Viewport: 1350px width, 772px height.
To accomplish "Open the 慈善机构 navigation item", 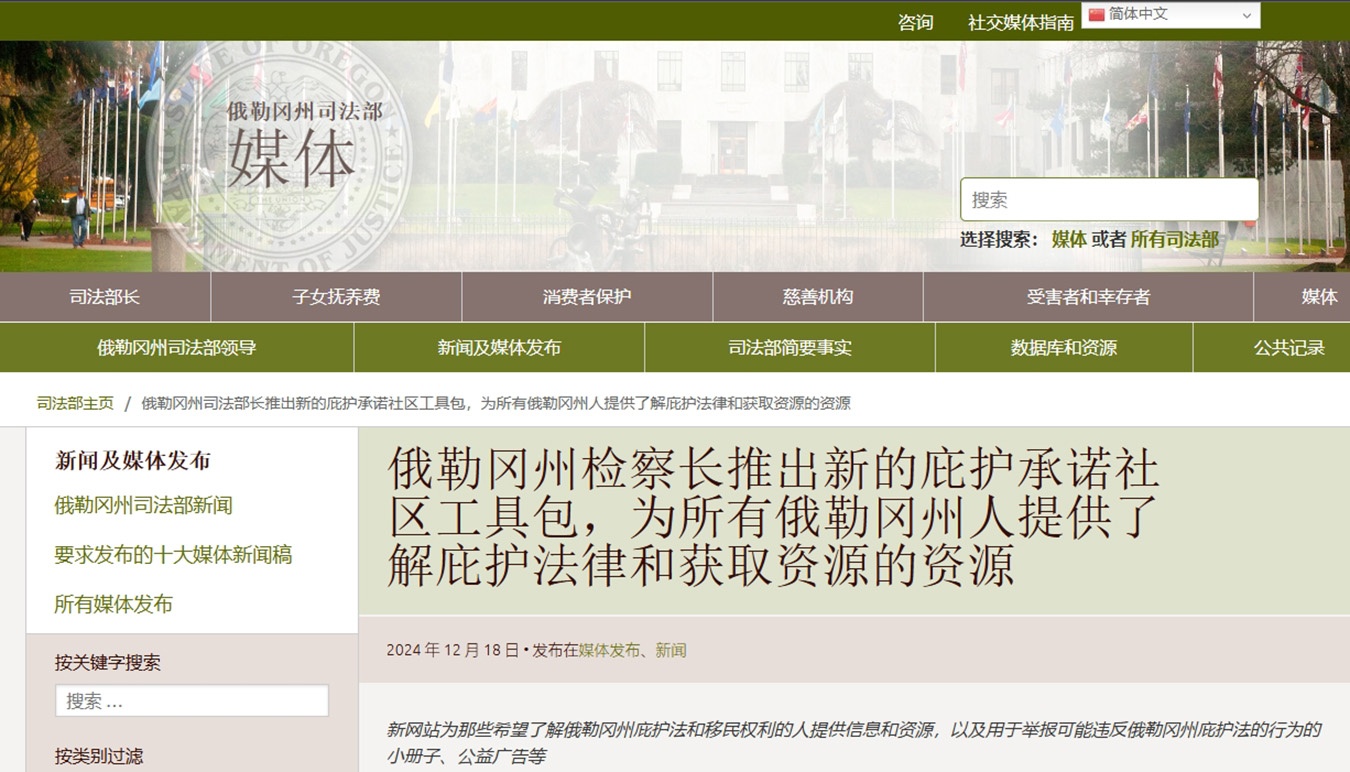I will pos(818,297).
